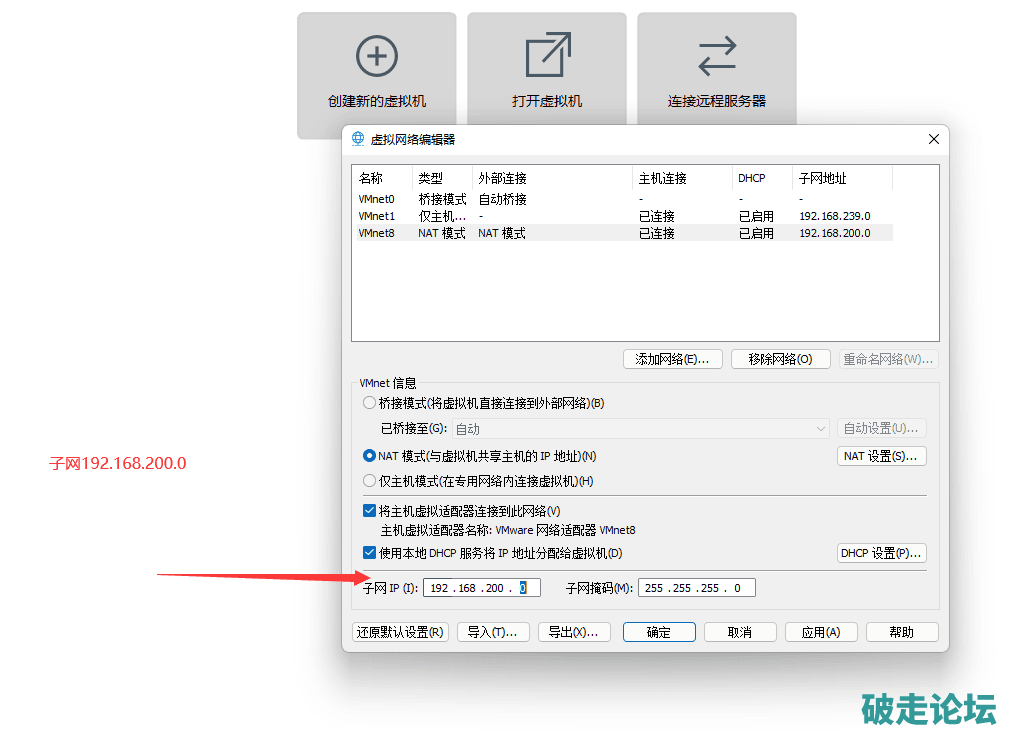Select the VMnet8 NAT network row
1016x731 pixels.
(377, 233)
